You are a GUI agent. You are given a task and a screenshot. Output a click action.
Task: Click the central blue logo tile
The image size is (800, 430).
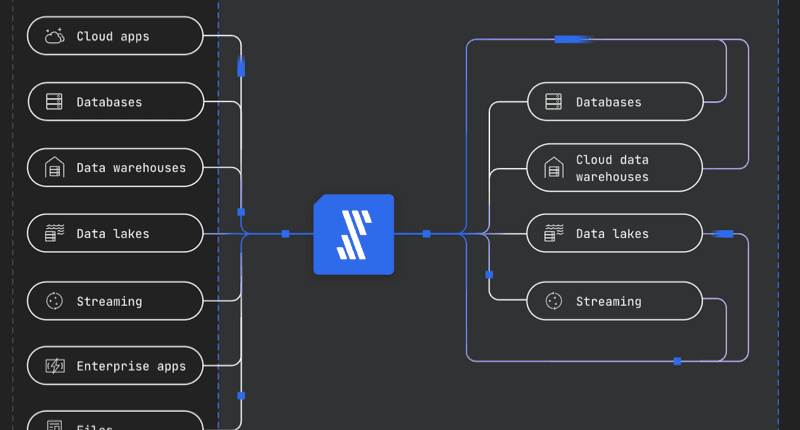(354, 234)
